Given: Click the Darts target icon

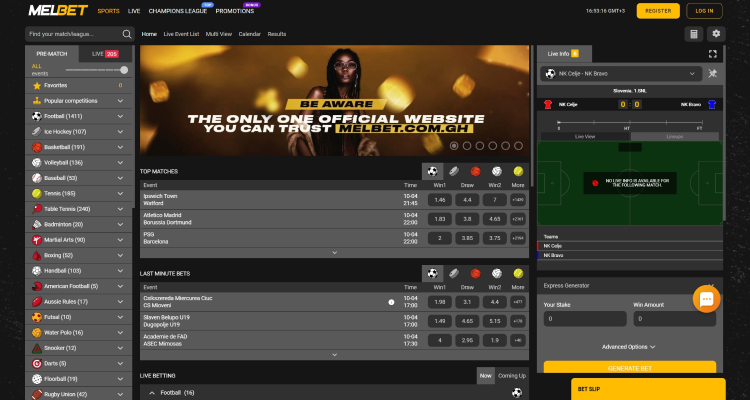Looking at the screenshot, I should point(37,364).
